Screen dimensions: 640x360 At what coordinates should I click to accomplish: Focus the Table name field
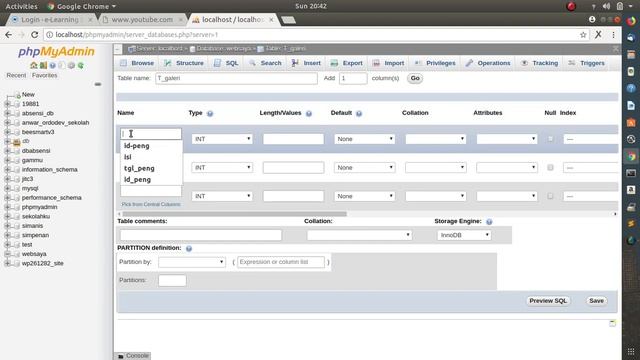coord(236,78)
